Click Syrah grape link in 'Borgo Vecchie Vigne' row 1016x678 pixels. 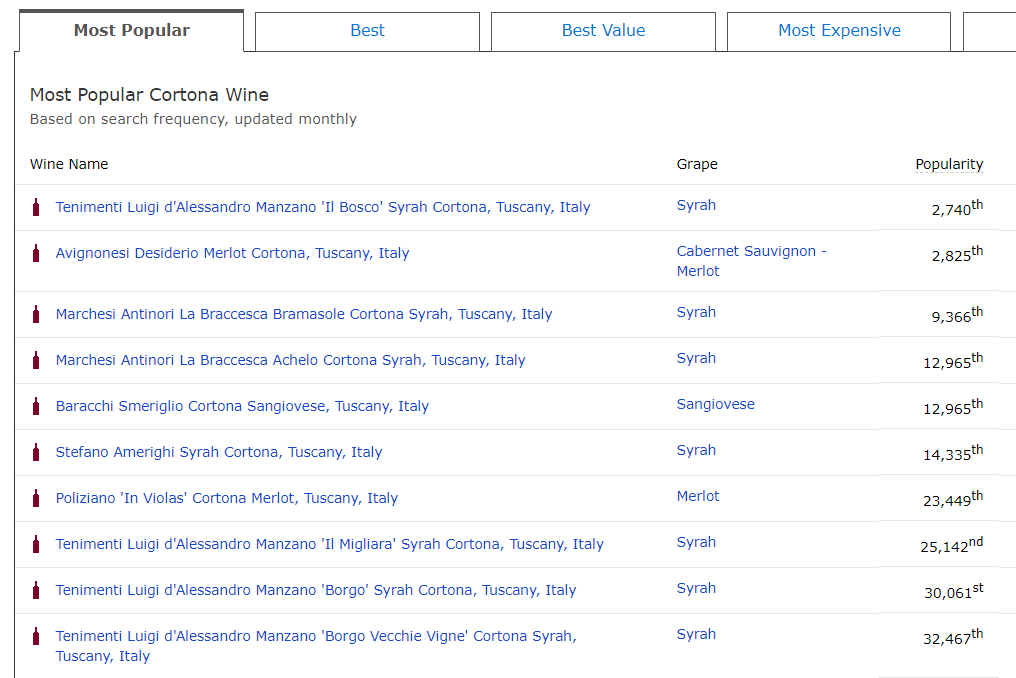pos(696,635)
